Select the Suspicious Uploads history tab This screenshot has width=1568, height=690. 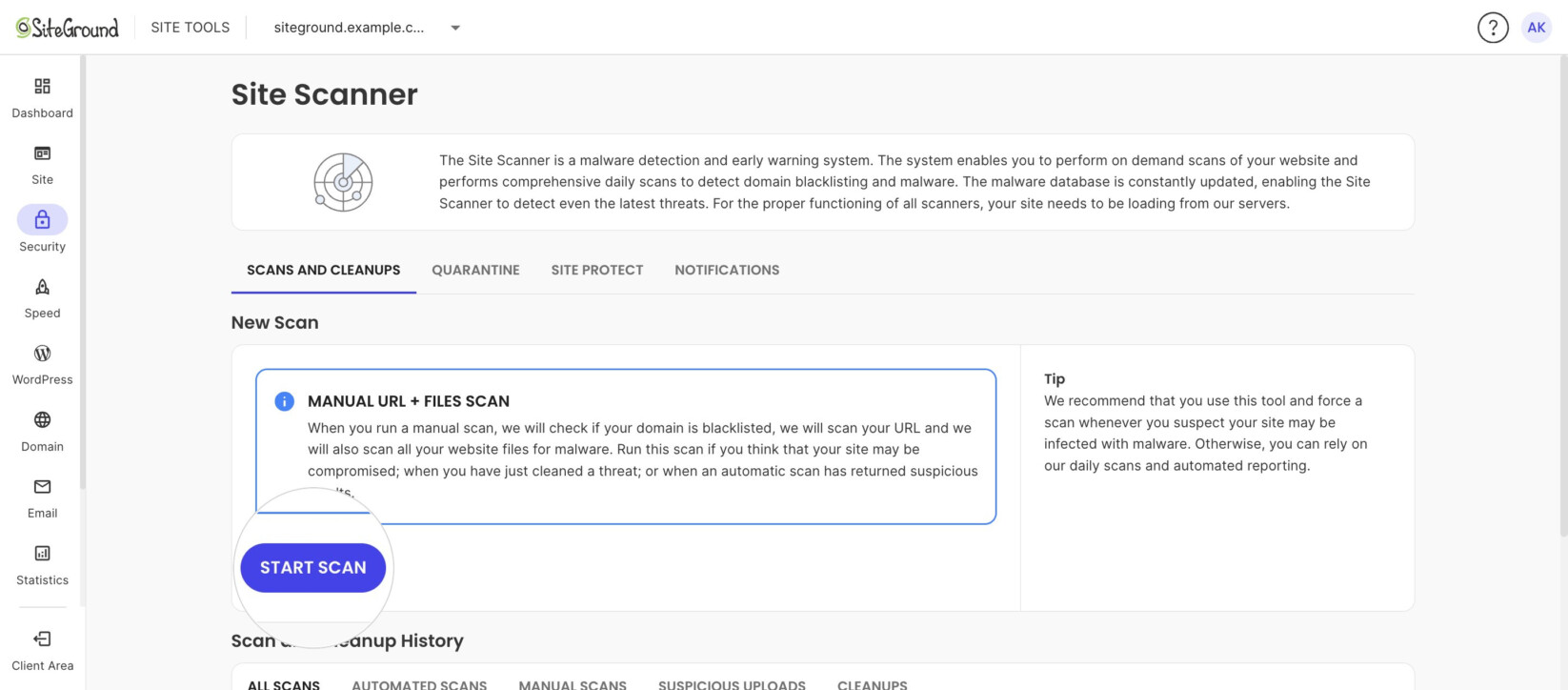tap(732, 683)
